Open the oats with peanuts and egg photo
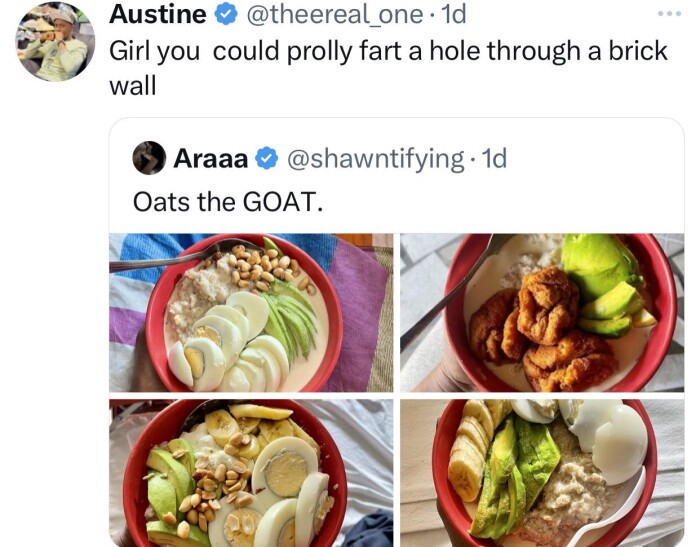Image resolution: width=700 pixels, height=547 pixels. click(251, 313)
